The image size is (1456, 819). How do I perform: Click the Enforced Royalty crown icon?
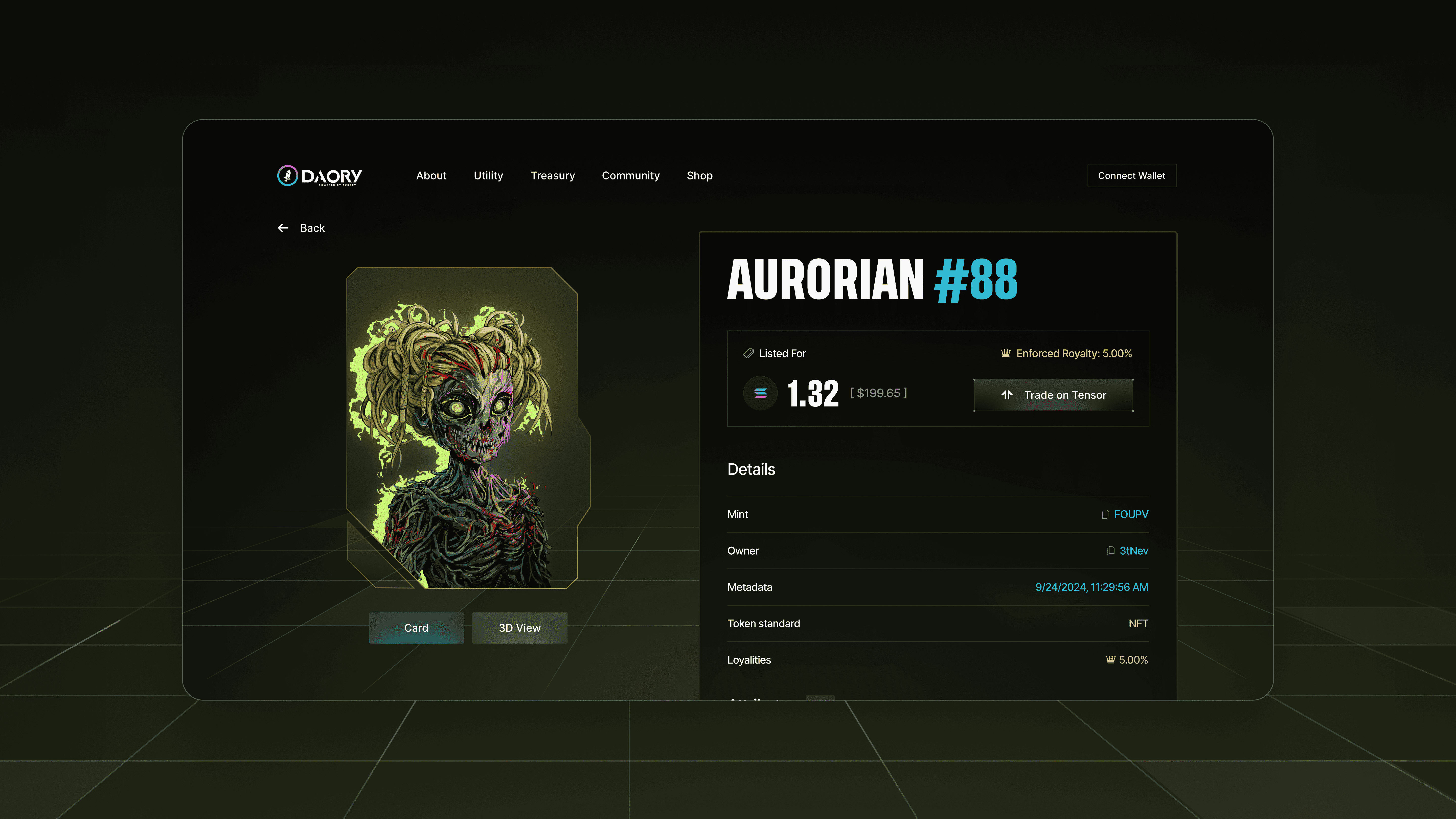pyautogui.click(x=1006, y=353)
